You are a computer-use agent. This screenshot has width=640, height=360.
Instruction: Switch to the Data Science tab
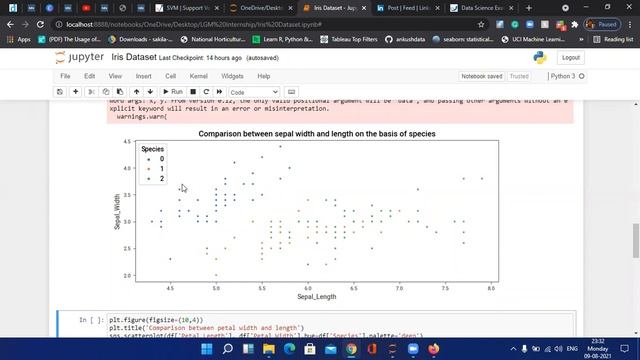click(x=482, y=8)
